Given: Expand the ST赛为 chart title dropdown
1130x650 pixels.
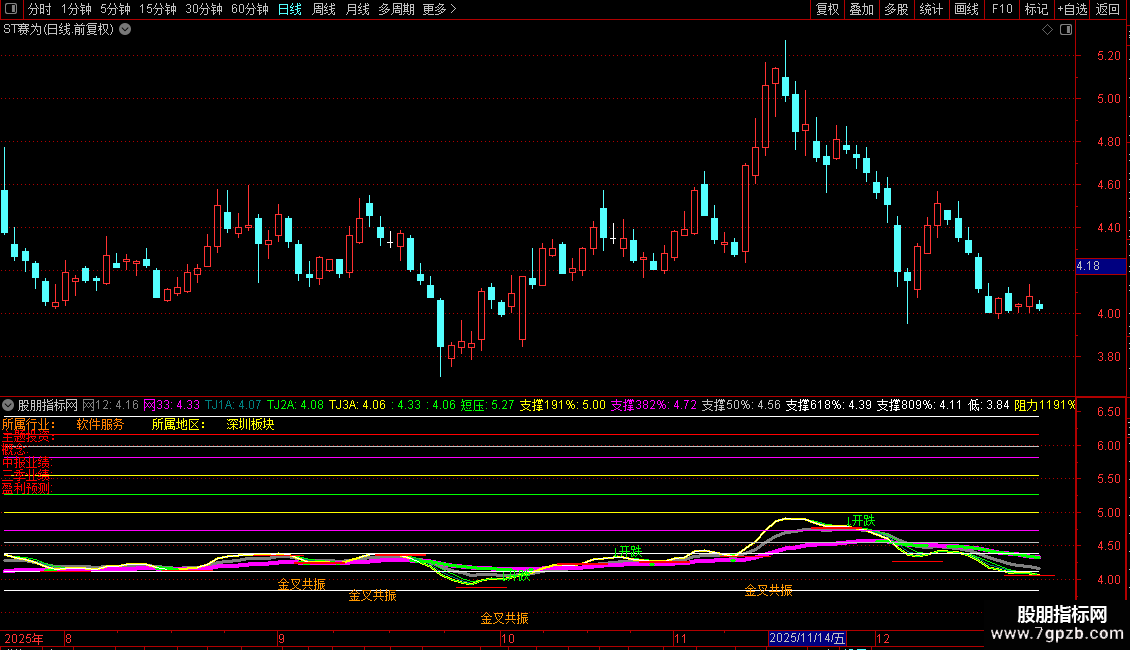Looking at the screenshot, I should pos(125,30).
